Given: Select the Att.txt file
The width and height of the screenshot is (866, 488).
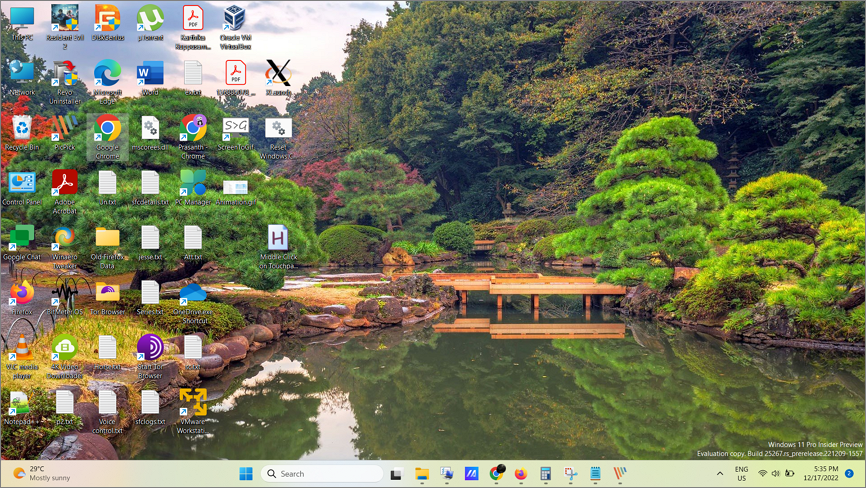Looking at the screenshot, I should click(x=193, y=242).
